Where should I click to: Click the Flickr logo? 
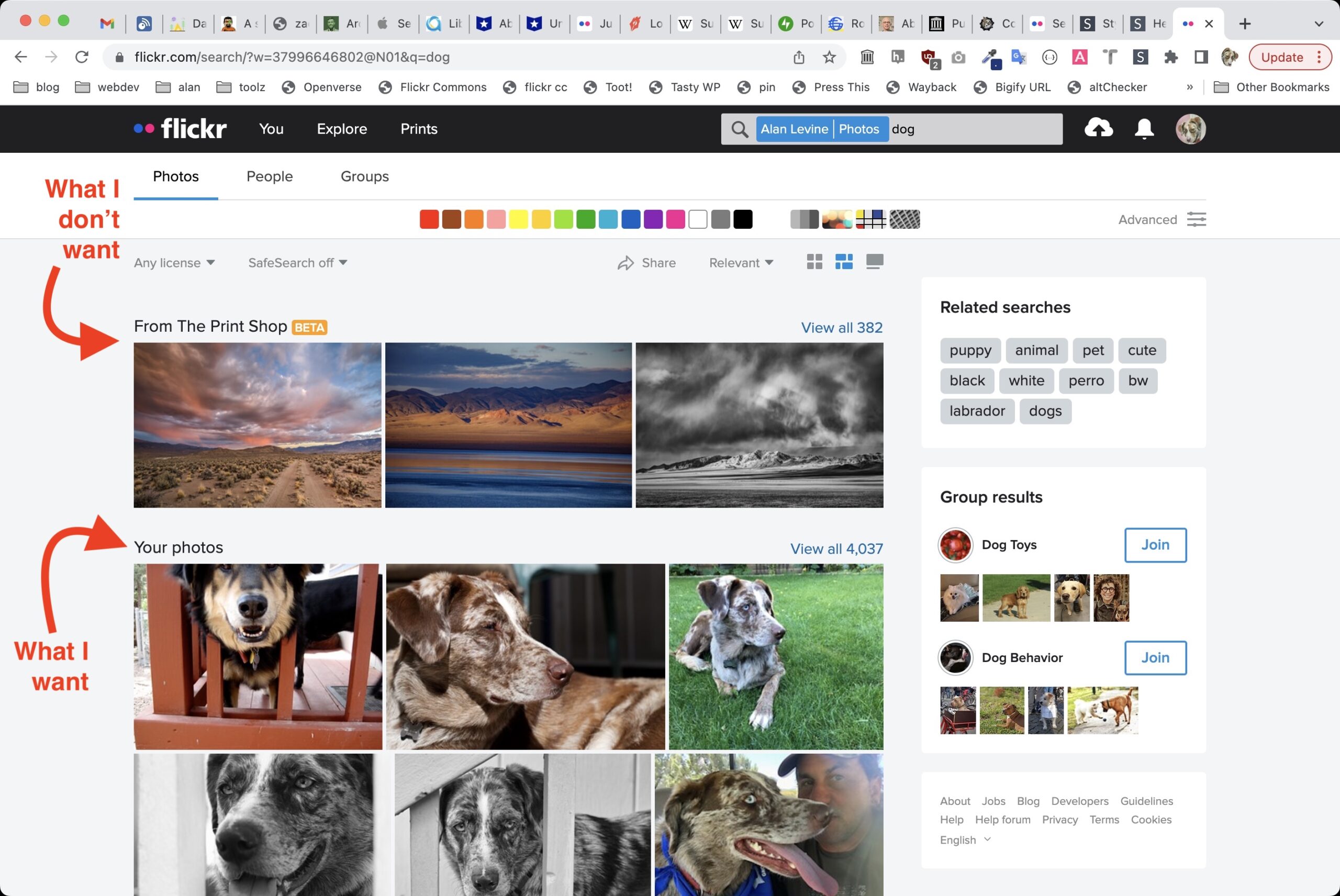[181, 129]
